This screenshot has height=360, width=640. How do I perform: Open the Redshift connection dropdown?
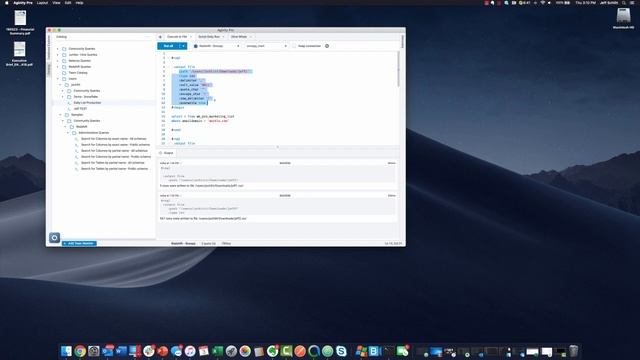(217, 46)
